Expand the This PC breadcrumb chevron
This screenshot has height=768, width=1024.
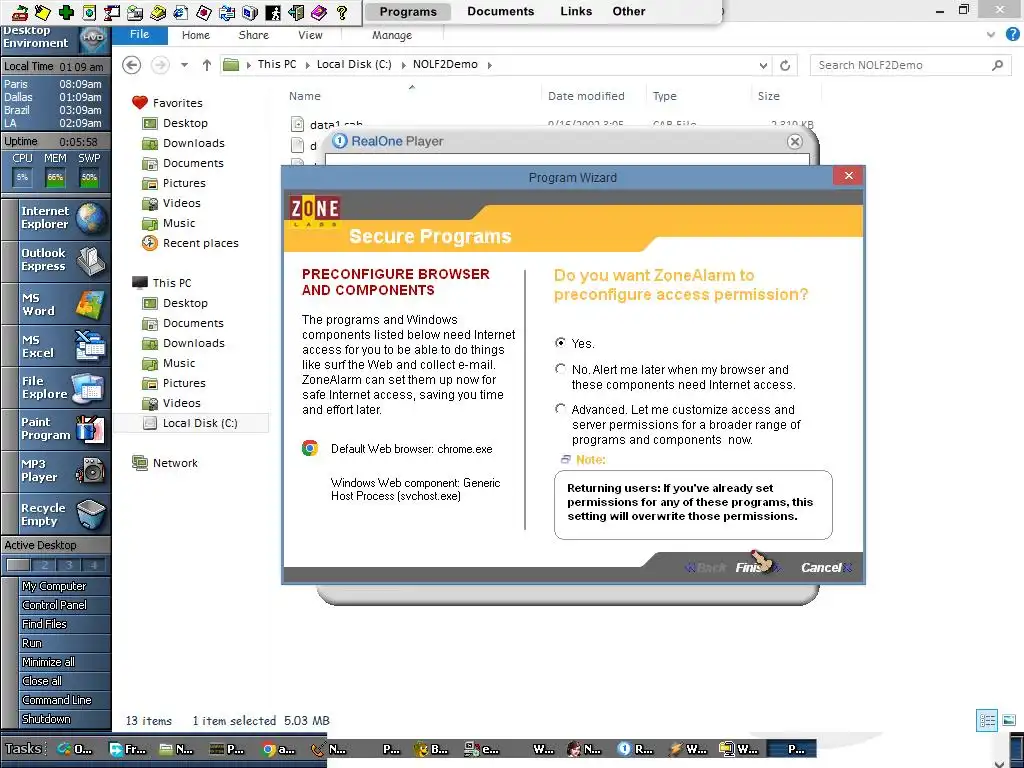point(307,65)
